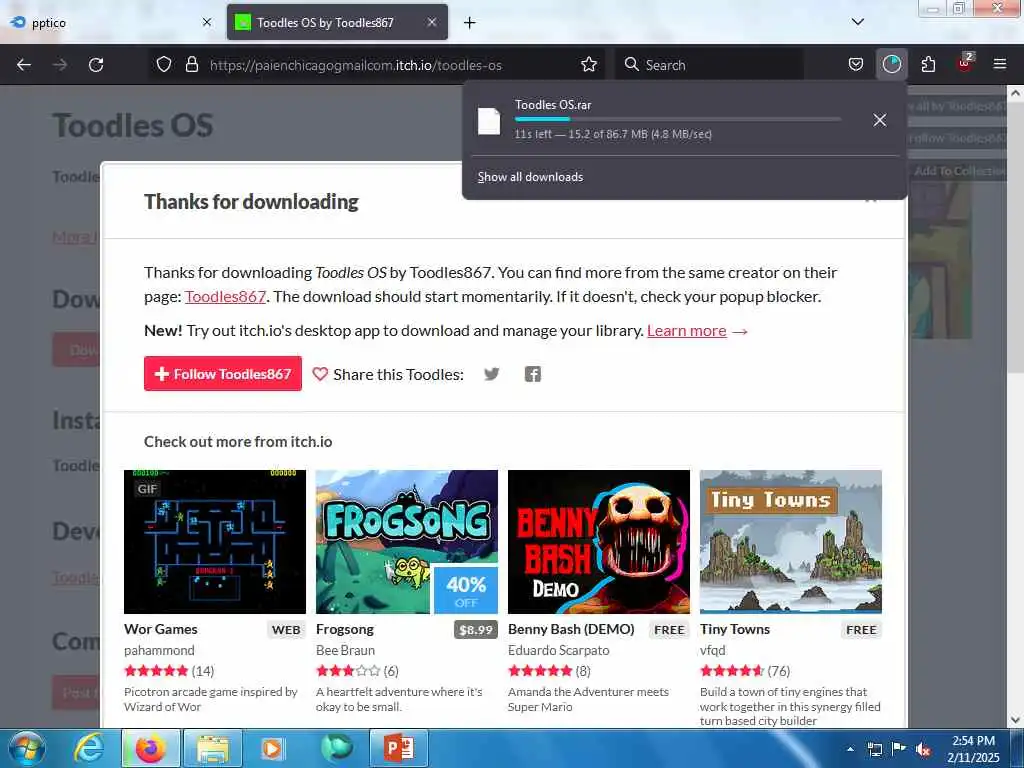1024x768 pixels.
Task: Share on Twitter icon
Action: pyautogui.click(x=492, y=374)
